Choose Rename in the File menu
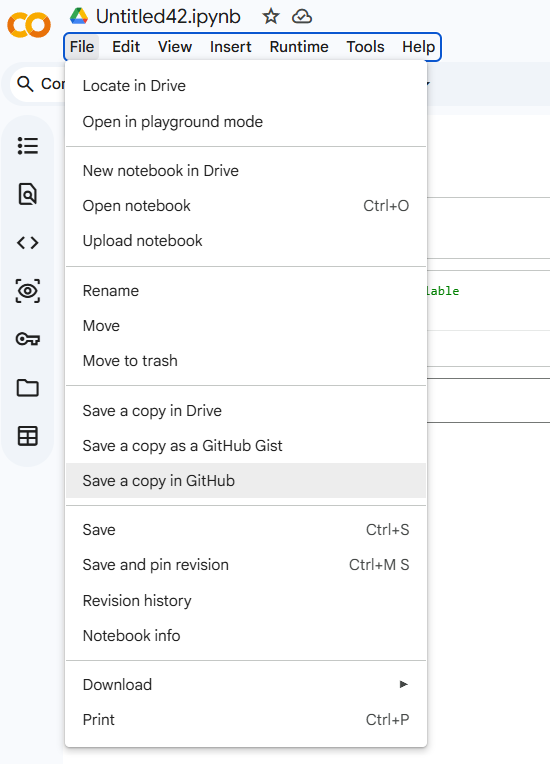 pos(246,291)
